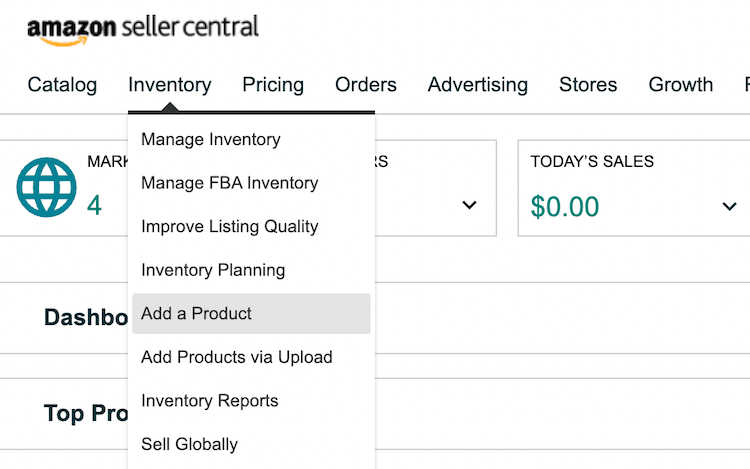This screenshot has width=750, height=469.
Task: Choose Add a Product
Action: coord(251,314)
